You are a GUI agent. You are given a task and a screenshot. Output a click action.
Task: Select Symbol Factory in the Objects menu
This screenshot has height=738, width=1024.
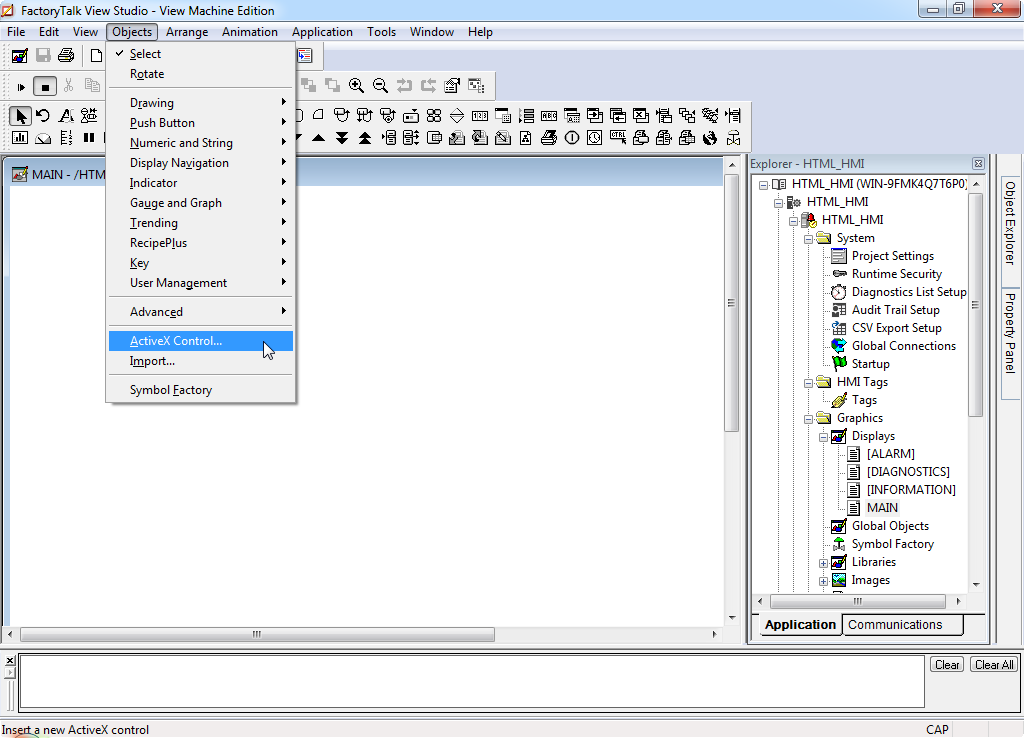pos(200,390)
